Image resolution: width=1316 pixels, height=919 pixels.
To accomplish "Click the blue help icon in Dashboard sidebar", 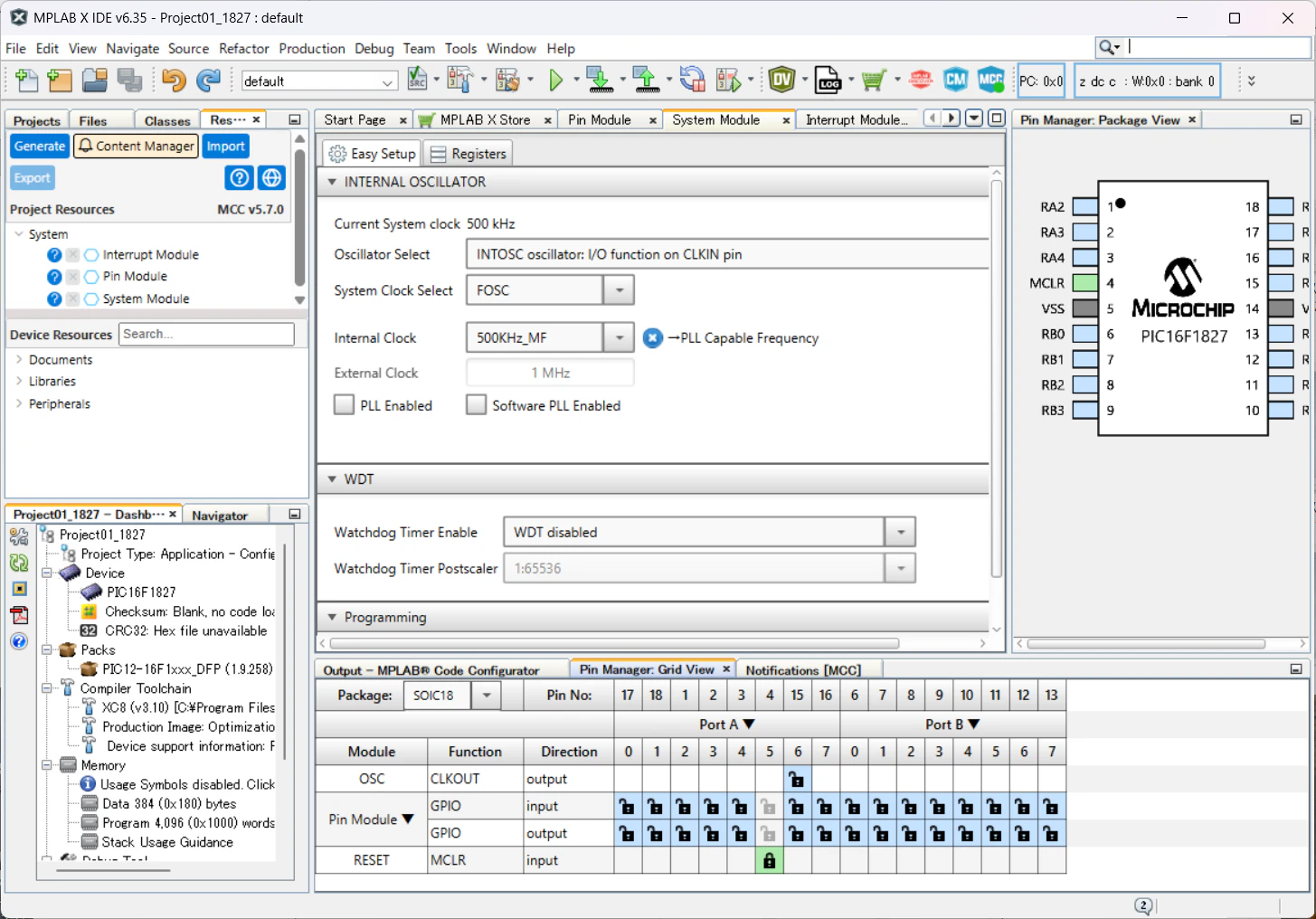I will tap(19, 641).
